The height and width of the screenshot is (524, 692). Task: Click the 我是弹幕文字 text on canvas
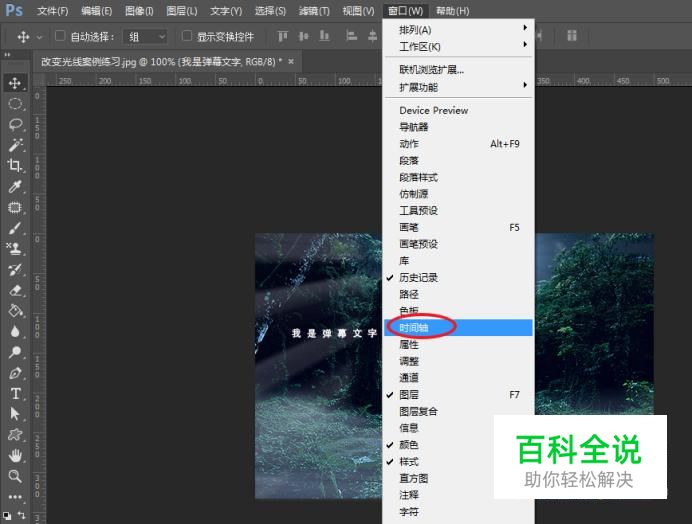[334, 333]
